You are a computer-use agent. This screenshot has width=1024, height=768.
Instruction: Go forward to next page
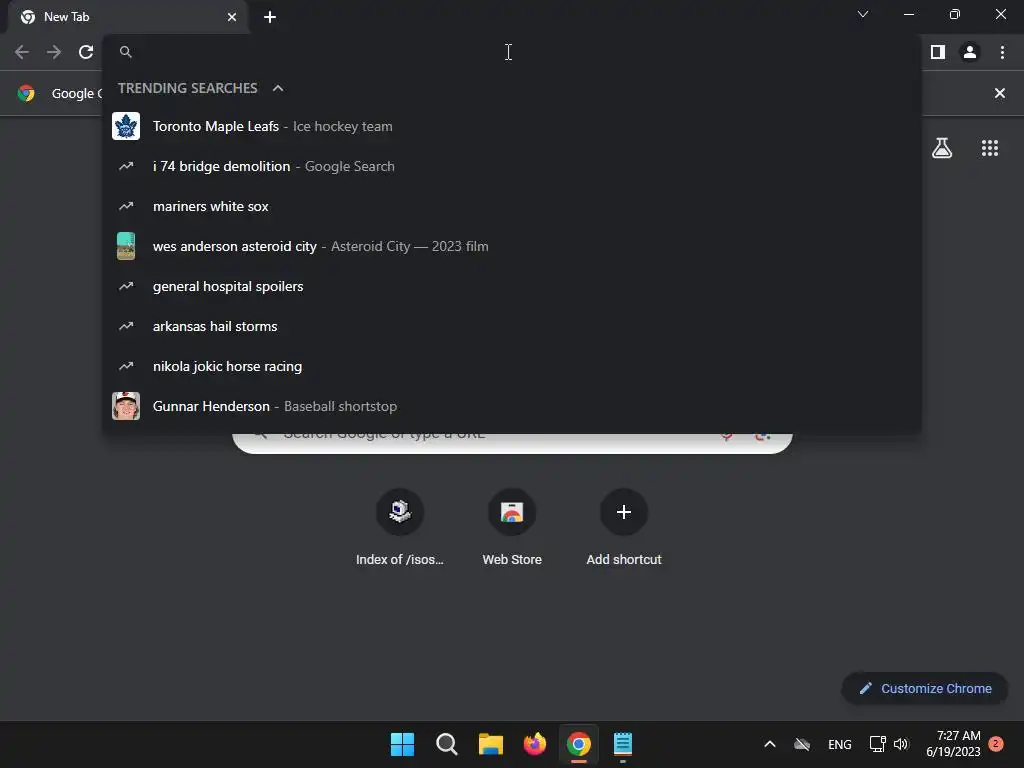(54, 52)
